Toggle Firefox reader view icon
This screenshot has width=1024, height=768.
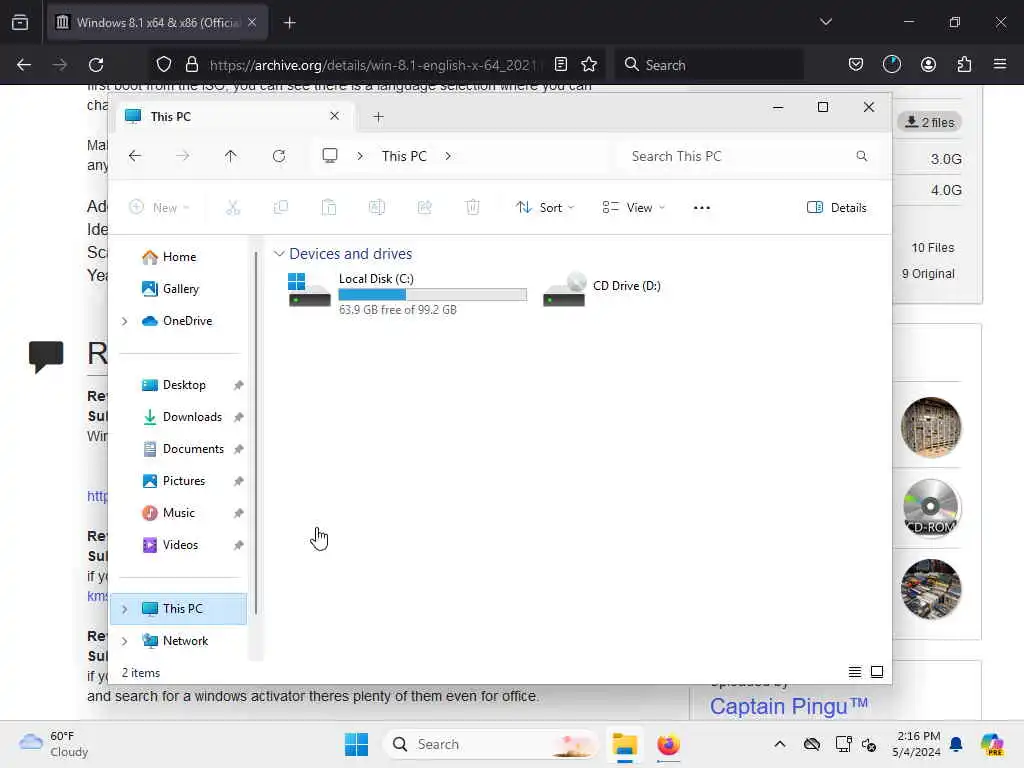[x=560, y=65]
